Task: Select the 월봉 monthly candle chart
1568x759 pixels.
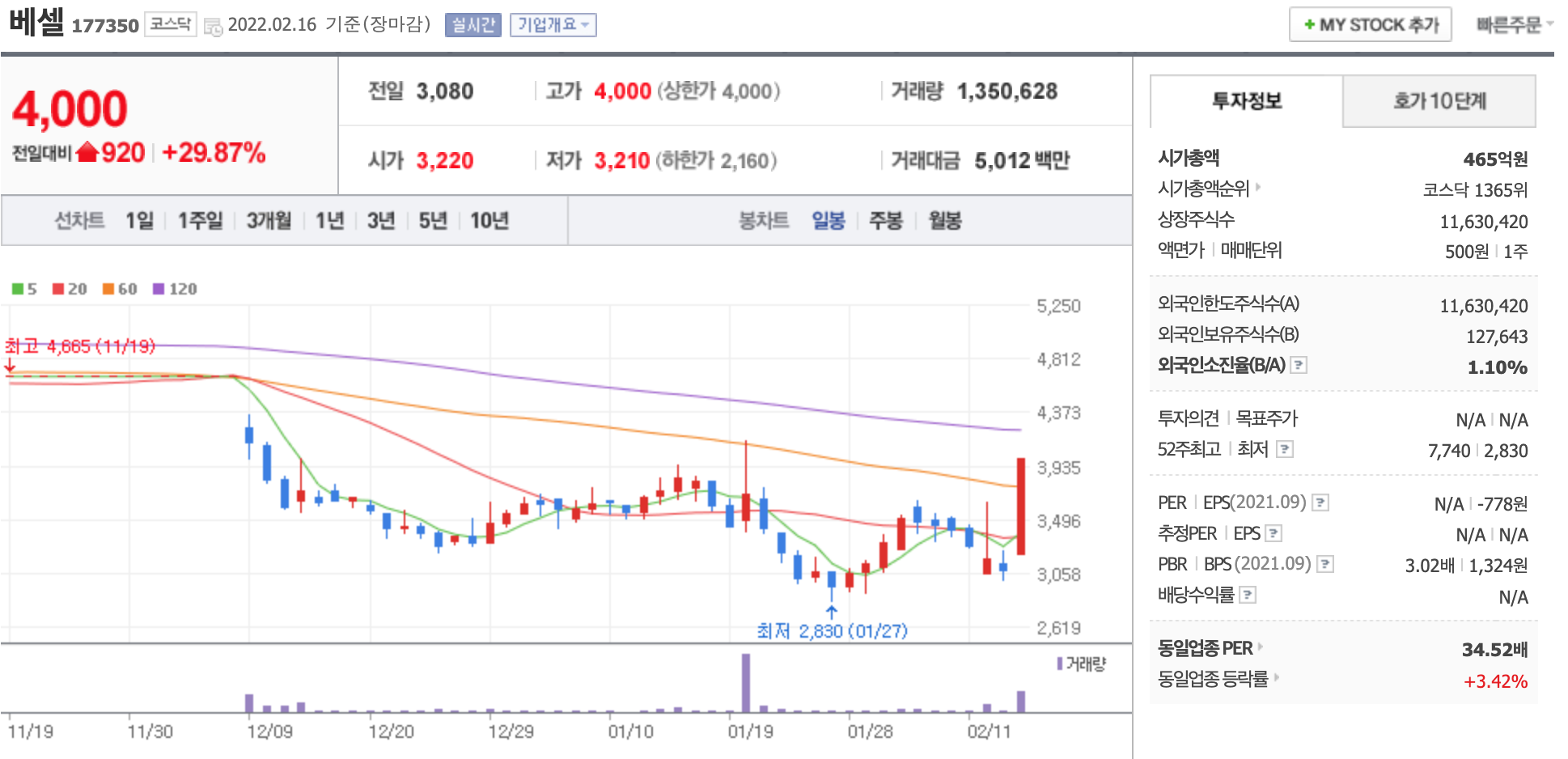Action: point(945,220)
